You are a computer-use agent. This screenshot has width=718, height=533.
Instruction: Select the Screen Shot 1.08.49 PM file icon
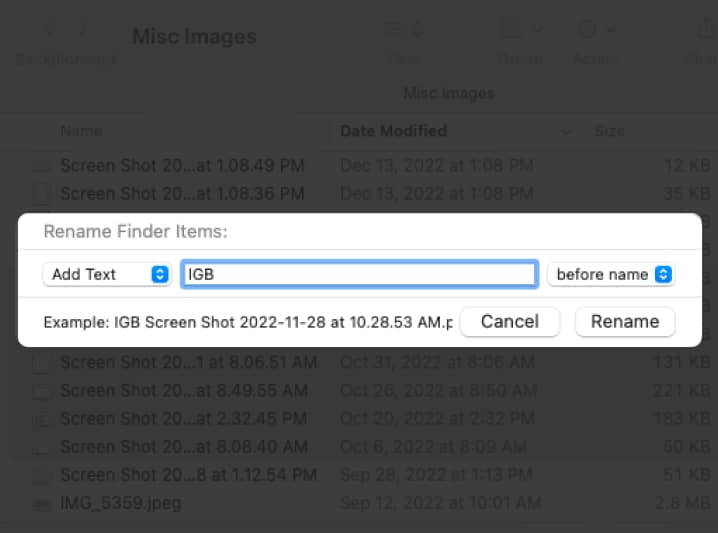pos(42,165)
